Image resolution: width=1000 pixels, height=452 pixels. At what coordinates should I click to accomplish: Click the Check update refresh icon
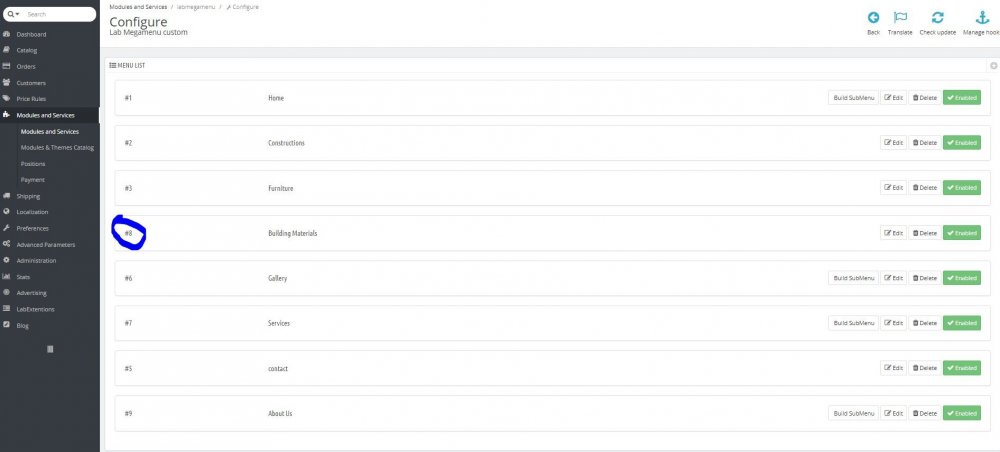937,18
